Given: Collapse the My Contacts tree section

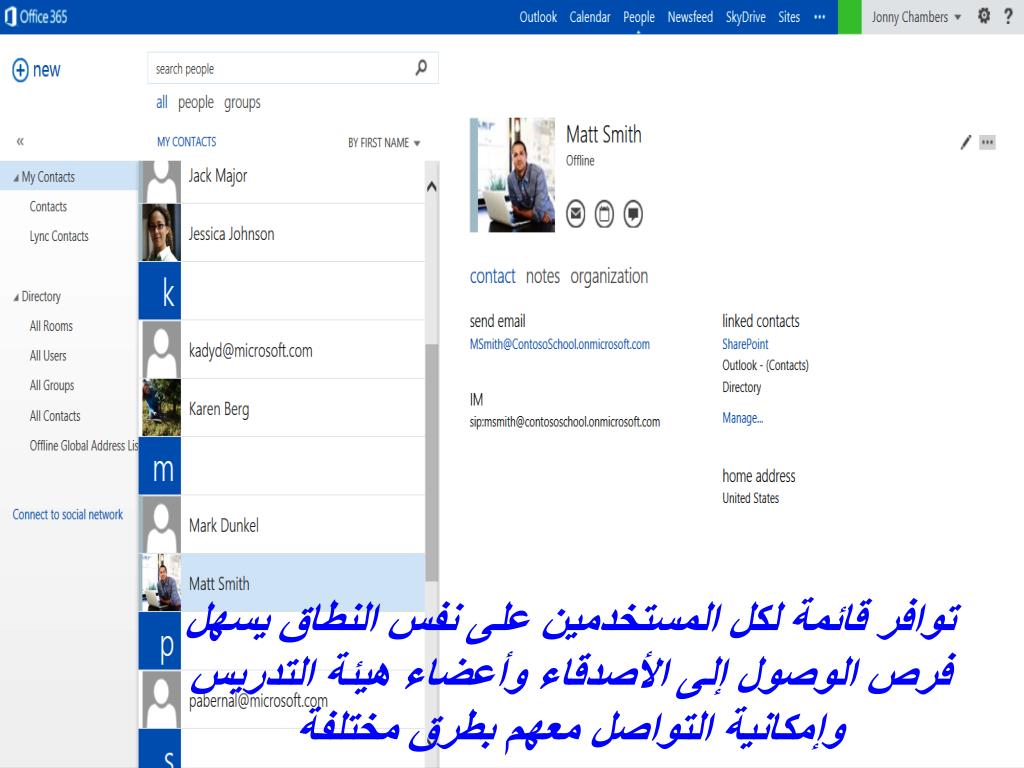Looking at the screenshot, I should pos(16,178).
